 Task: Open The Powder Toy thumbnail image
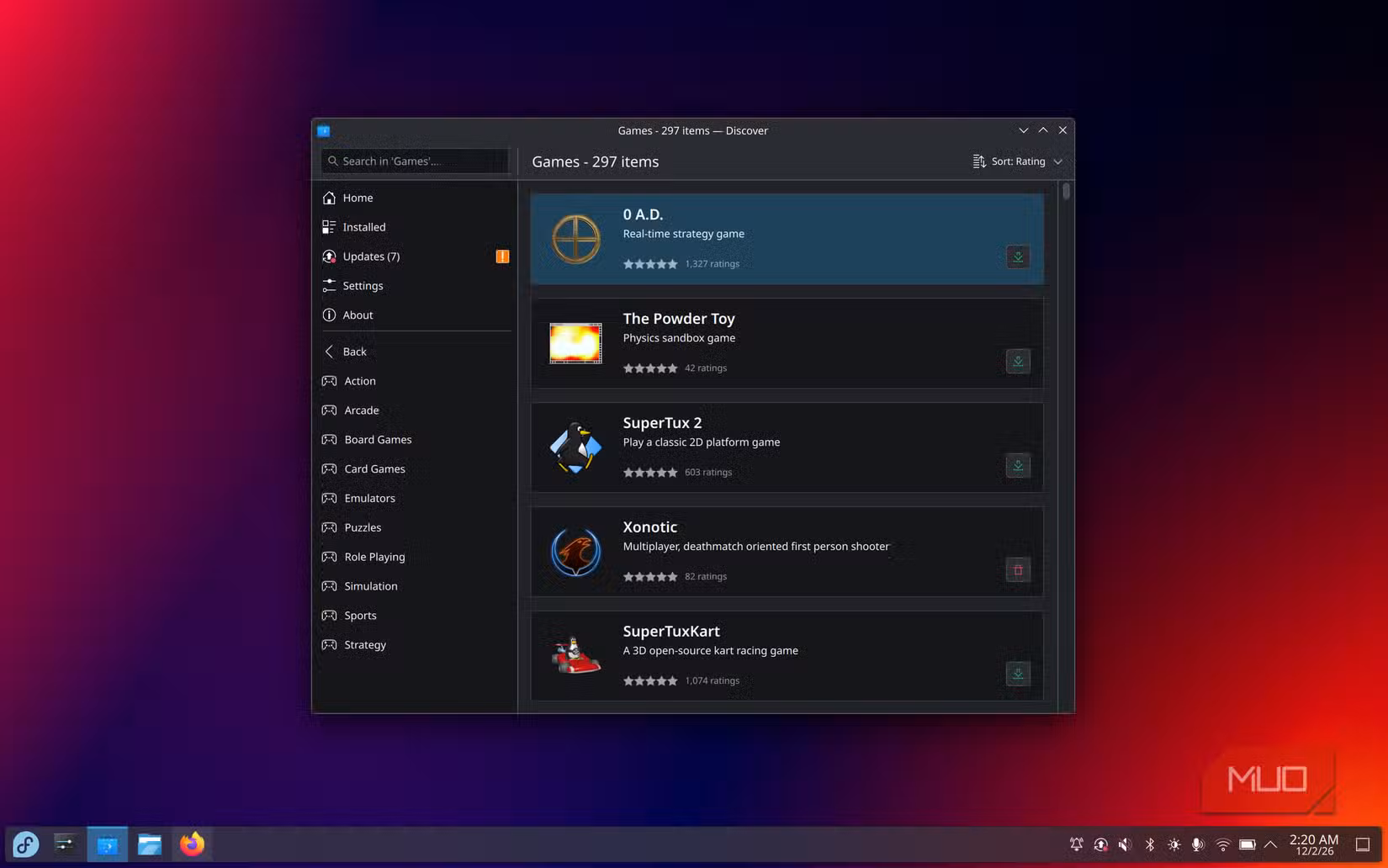576,343
